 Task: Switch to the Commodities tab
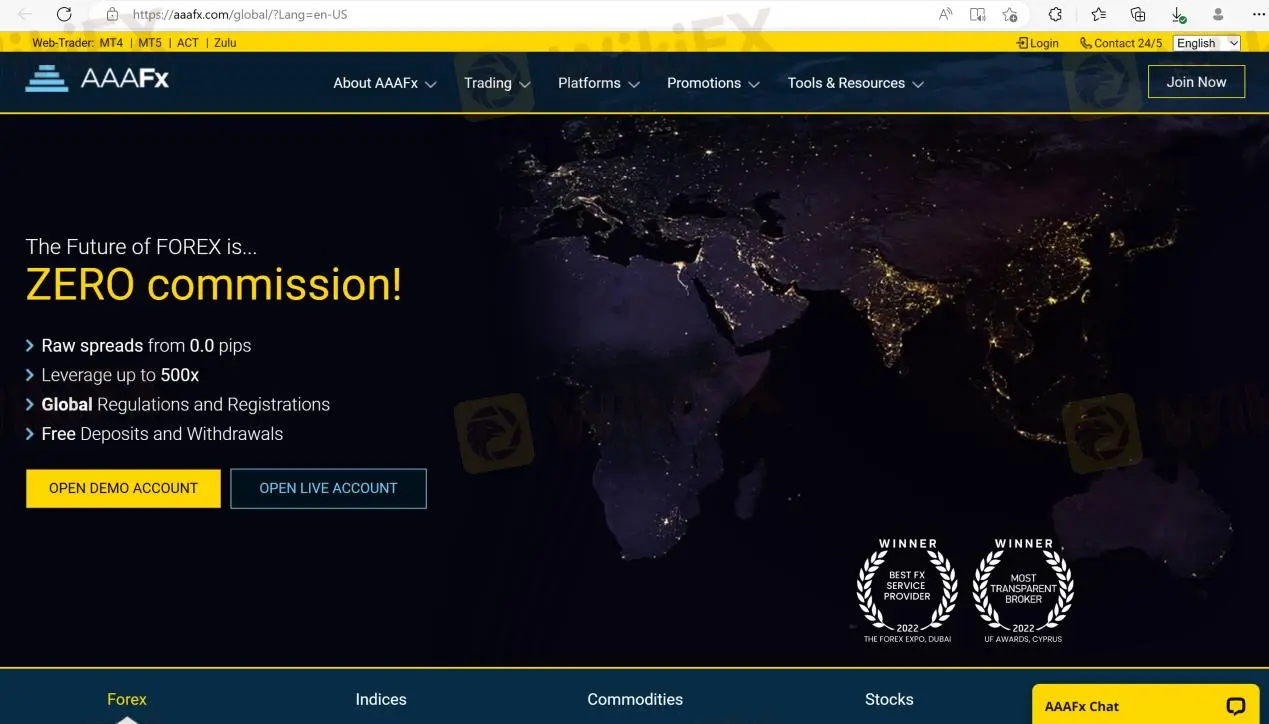(x=635, y=699)
